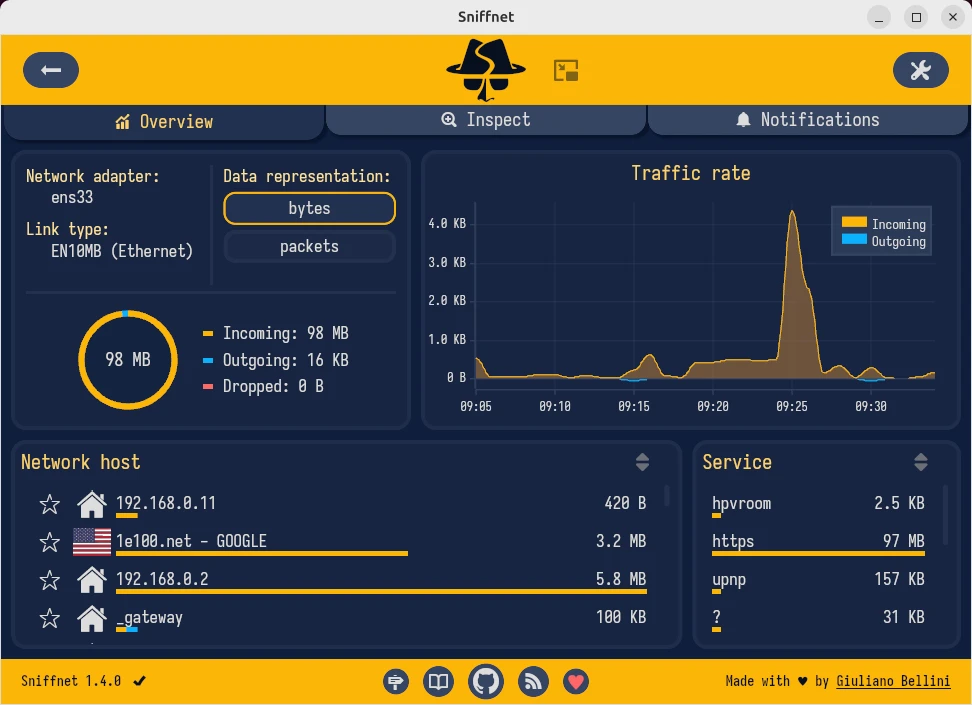Select host entry 192.168.0.11

pos(381,504)
